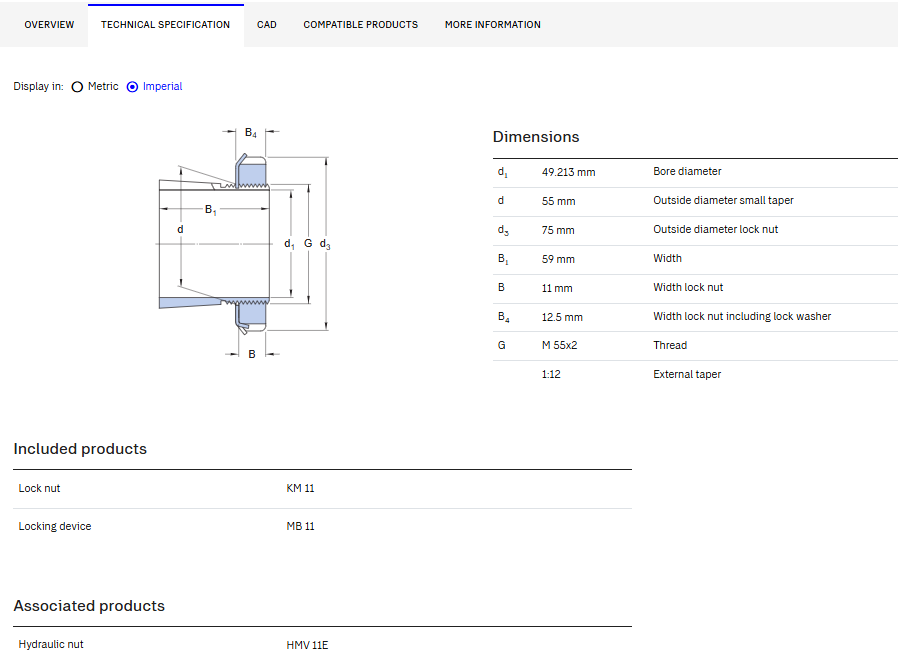The width and height of the screenshot is (898, 666).
Task: Switch to the CAD tab
Action: coord(266,25)
